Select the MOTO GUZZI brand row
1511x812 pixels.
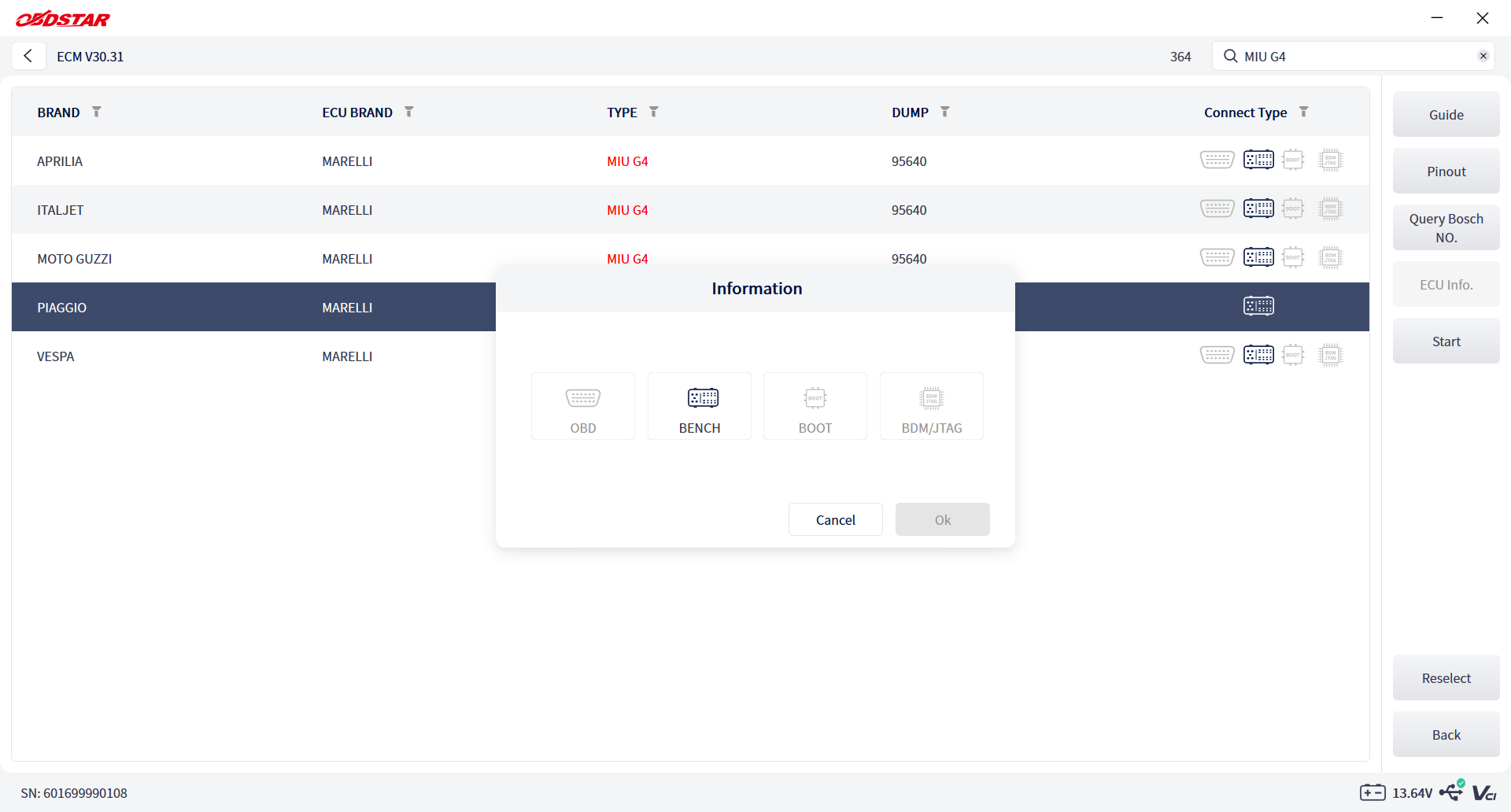690,258
